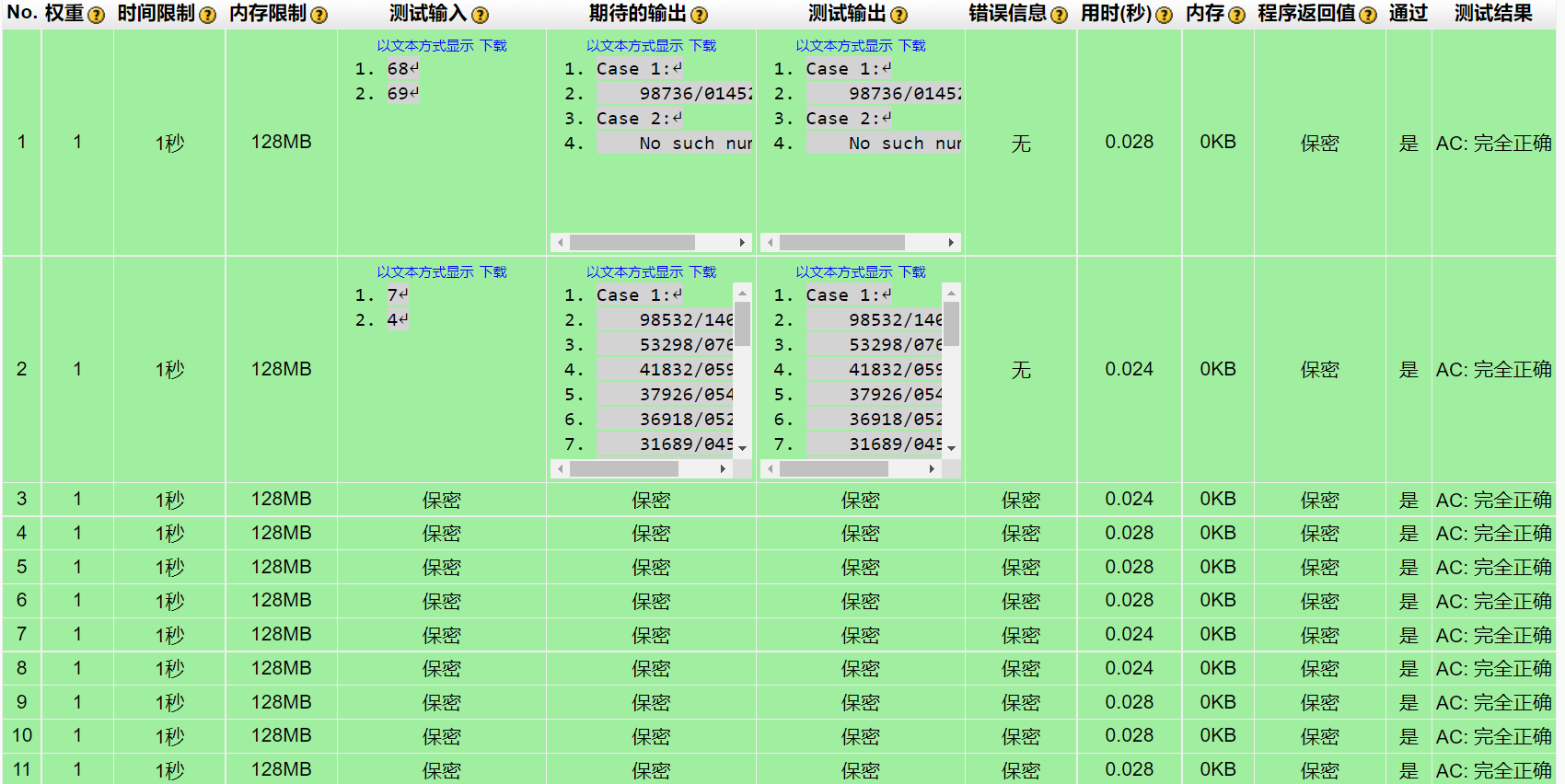The height and width of the screenshot is (784, 1565).
Task: Click 保密 程序返回值 cell in row 1
Action: pos(1319,143)
